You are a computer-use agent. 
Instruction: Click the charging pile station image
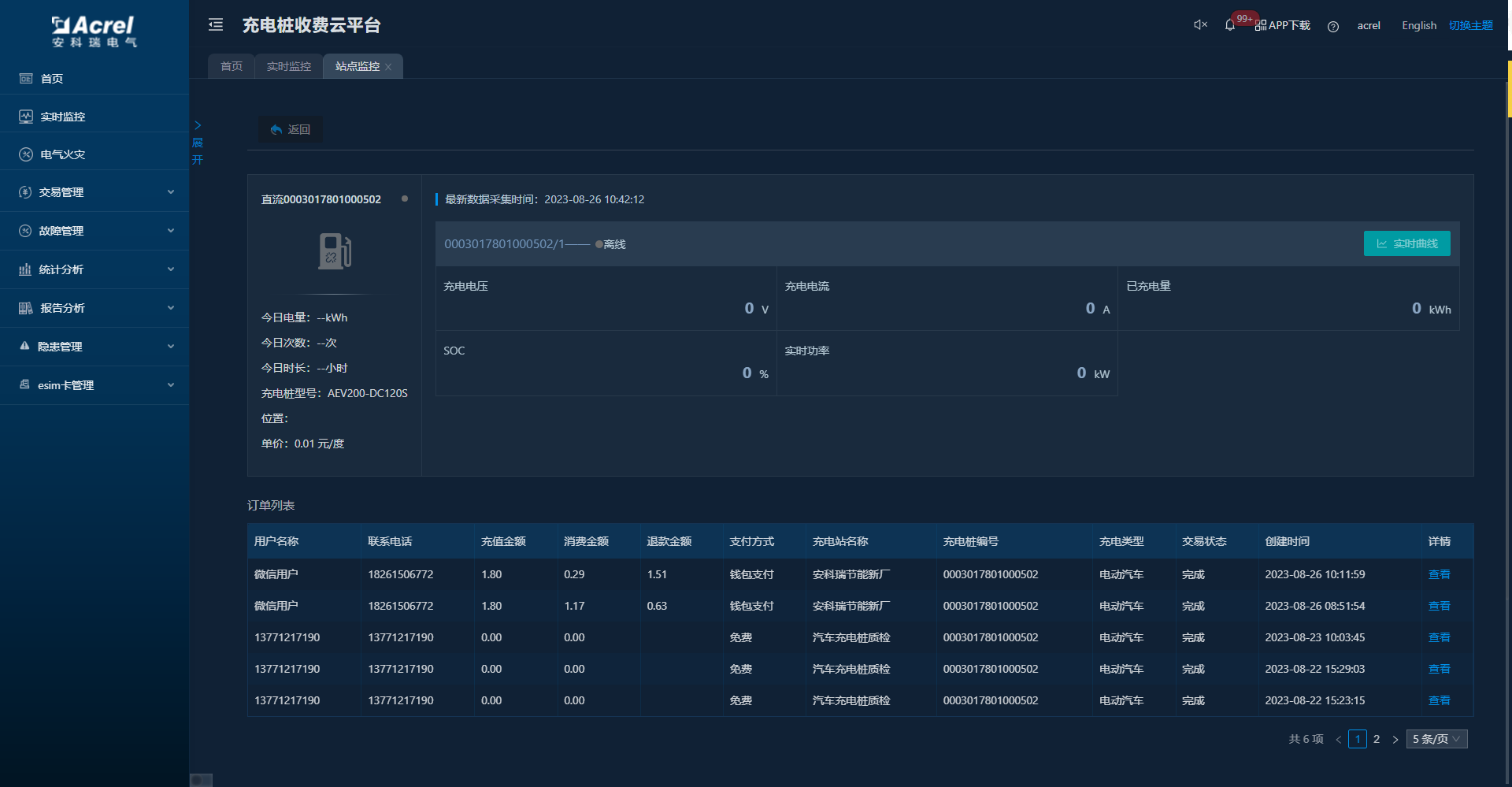pyautogui.click(x=335, y=251)
